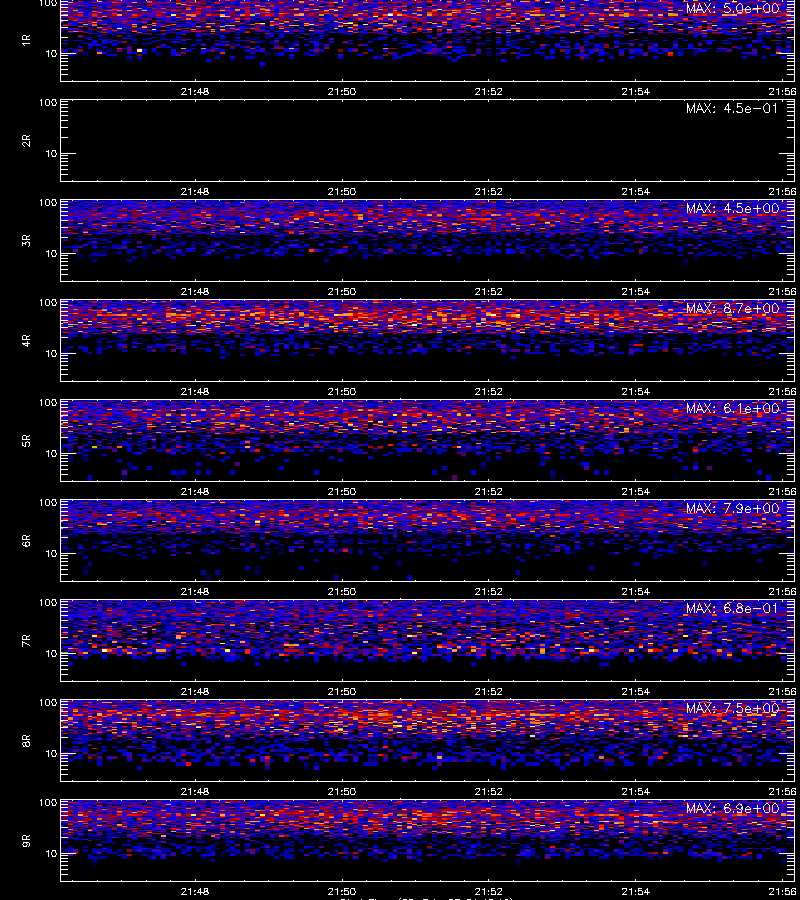Image resolution: width=800 pixels, height=900 pixels.
Task: Click the 100 y-axis label of the 8R panel
Action: click(x=48, y=703)
